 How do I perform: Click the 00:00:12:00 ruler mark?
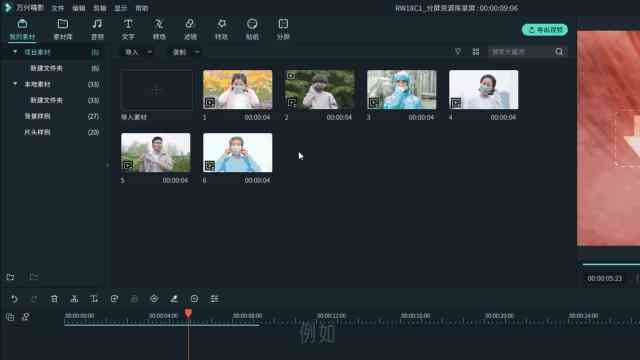(331, 316)
